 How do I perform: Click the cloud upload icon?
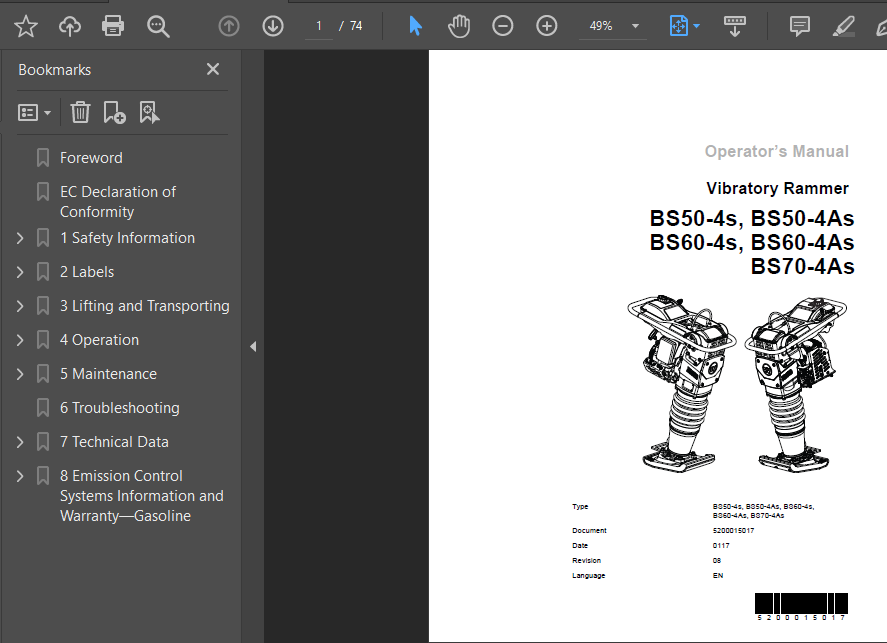pyautogui.click(x=70, y=26)
